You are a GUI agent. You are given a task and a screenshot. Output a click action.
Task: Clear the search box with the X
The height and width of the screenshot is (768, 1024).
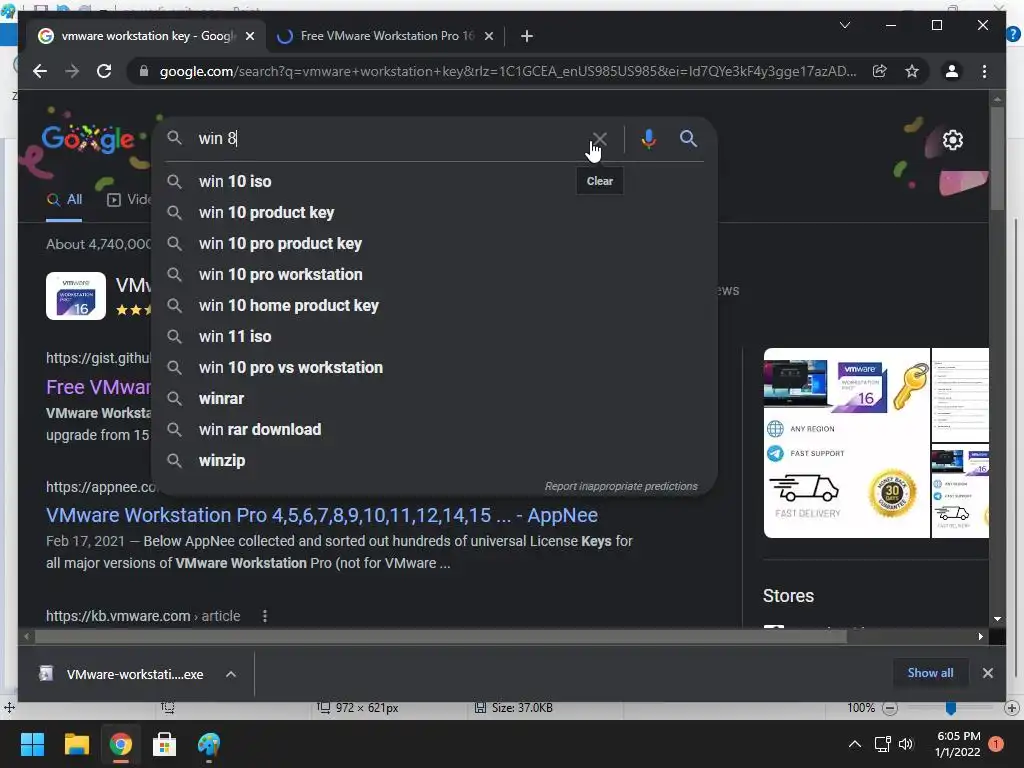[600, 139]
